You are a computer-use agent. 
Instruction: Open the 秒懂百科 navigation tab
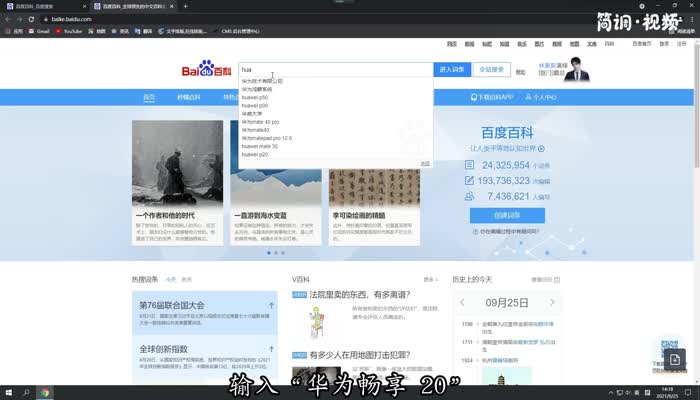point(188,98)
